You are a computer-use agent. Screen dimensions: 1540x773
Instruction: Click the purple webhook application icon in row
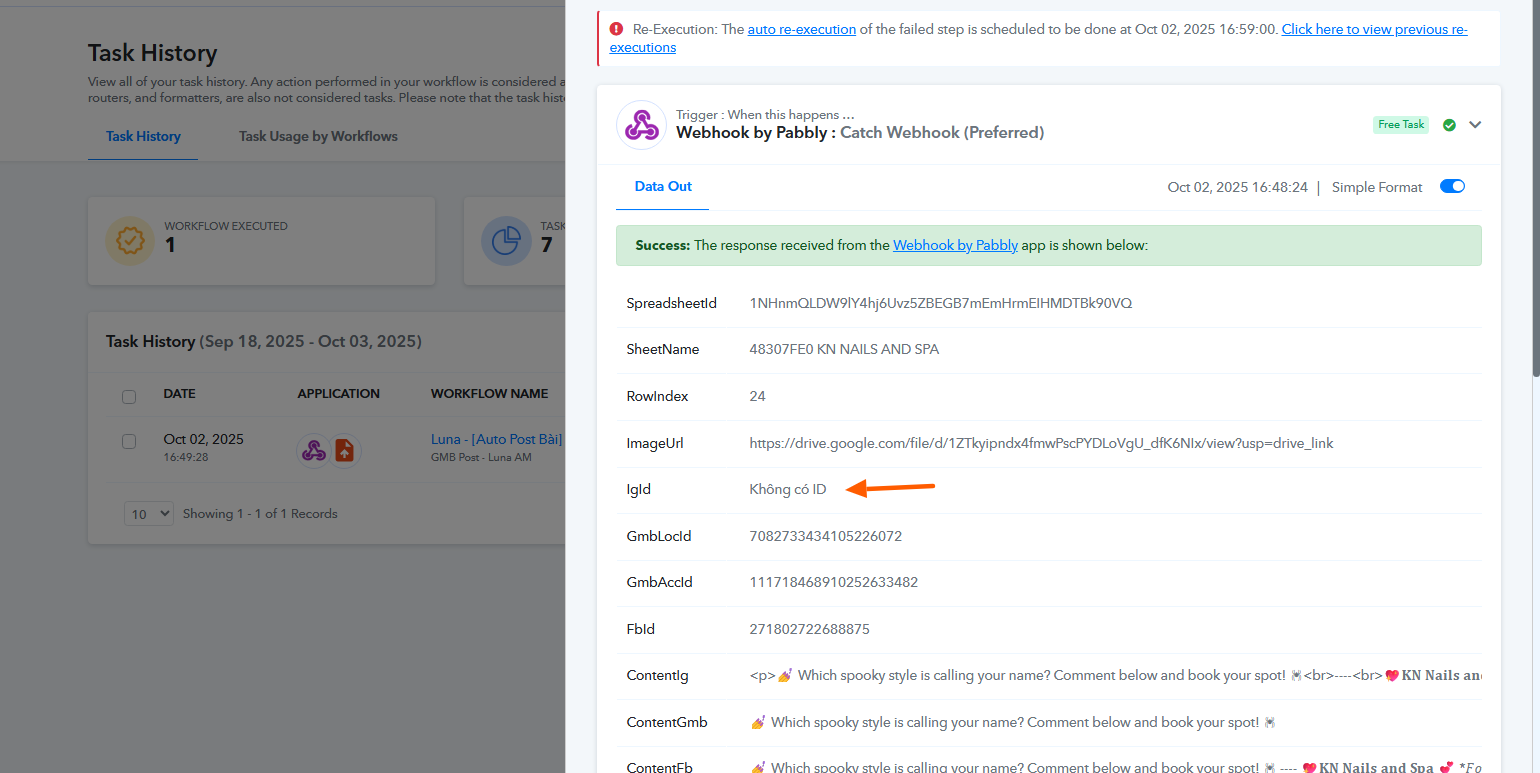click(x=314, y=450)
